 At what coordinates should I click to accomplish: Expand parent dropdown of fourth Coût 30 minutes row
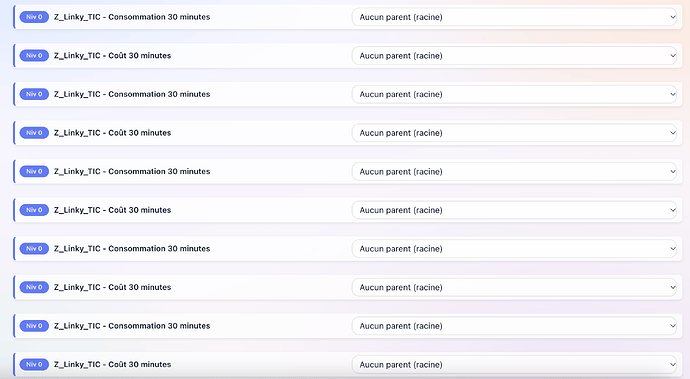[x=514, y=287]
